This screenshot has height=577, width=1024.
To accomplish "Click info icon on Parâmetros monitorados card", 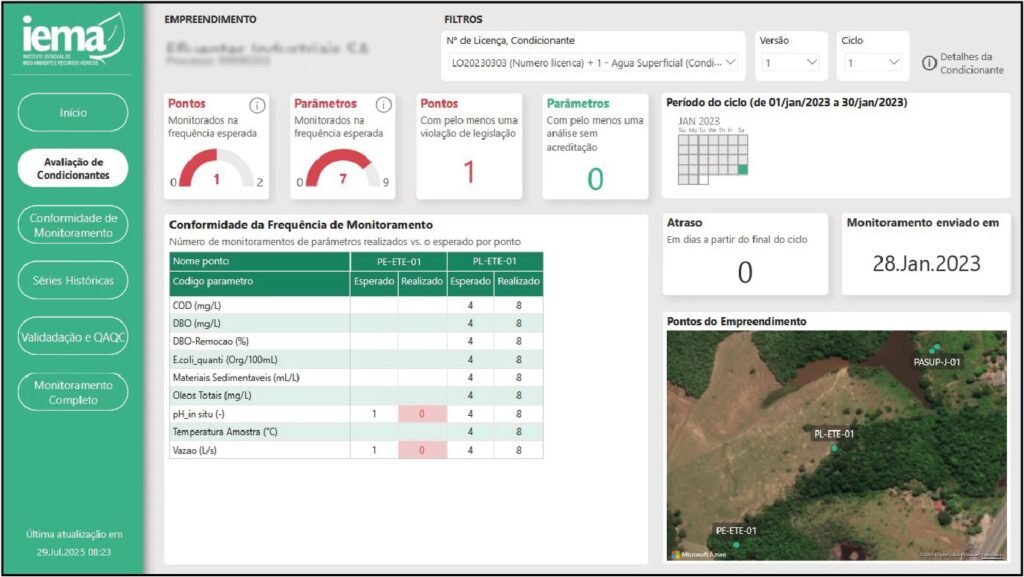I will click(x=383, y=105).
